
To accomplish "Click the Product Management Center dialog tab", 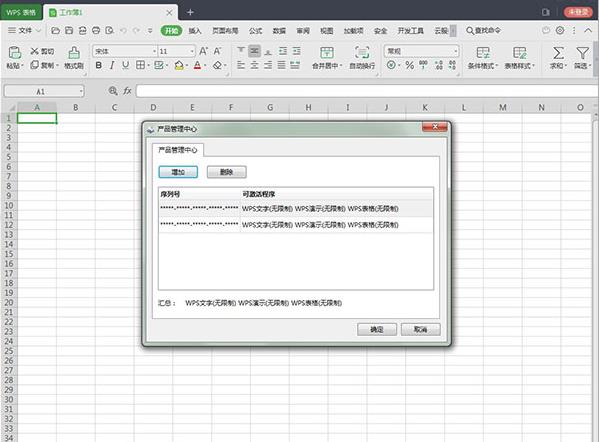I will coord(178,150).
